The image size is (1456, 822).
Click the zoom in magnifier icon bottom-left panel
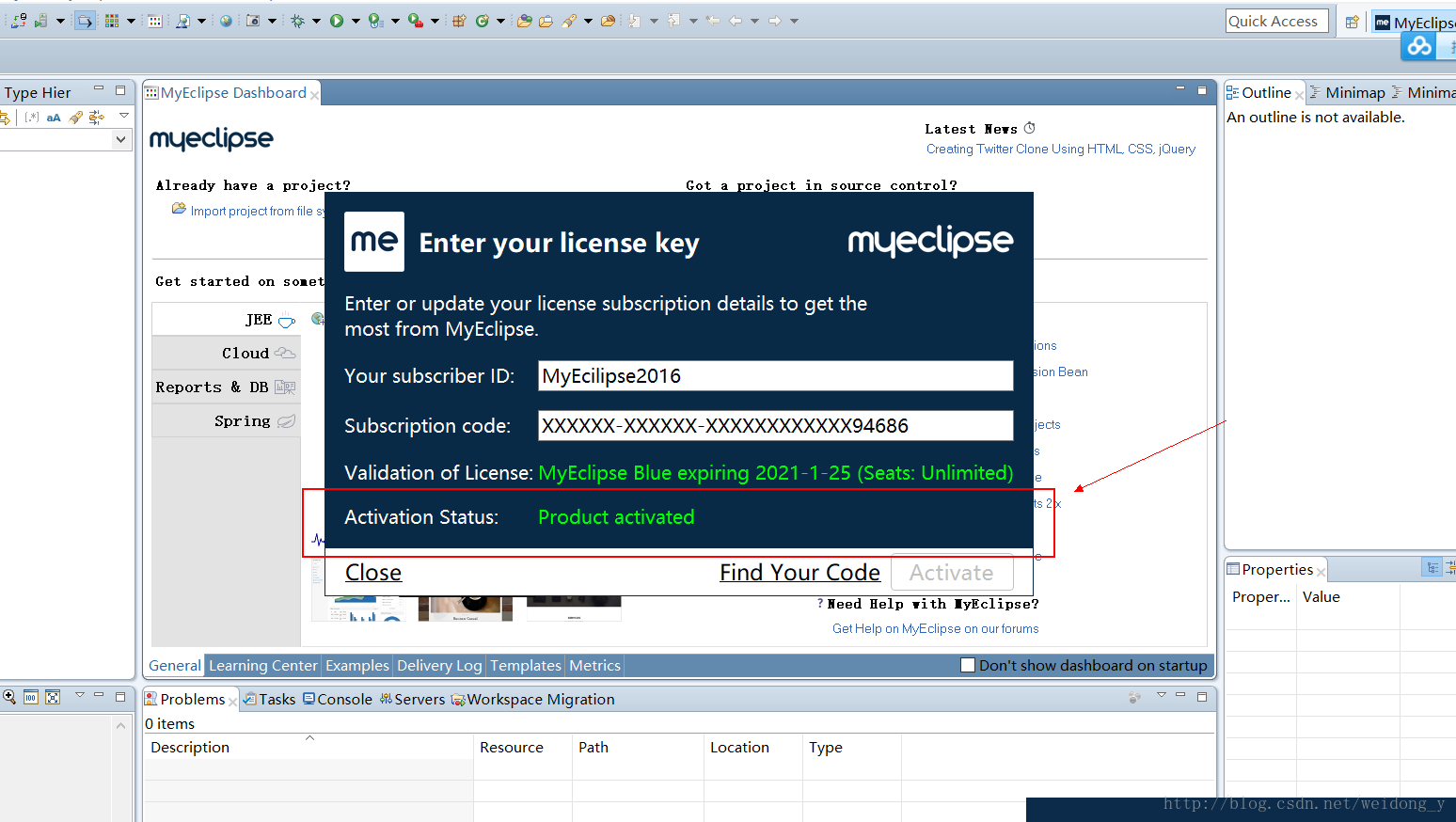click(9, 697)
